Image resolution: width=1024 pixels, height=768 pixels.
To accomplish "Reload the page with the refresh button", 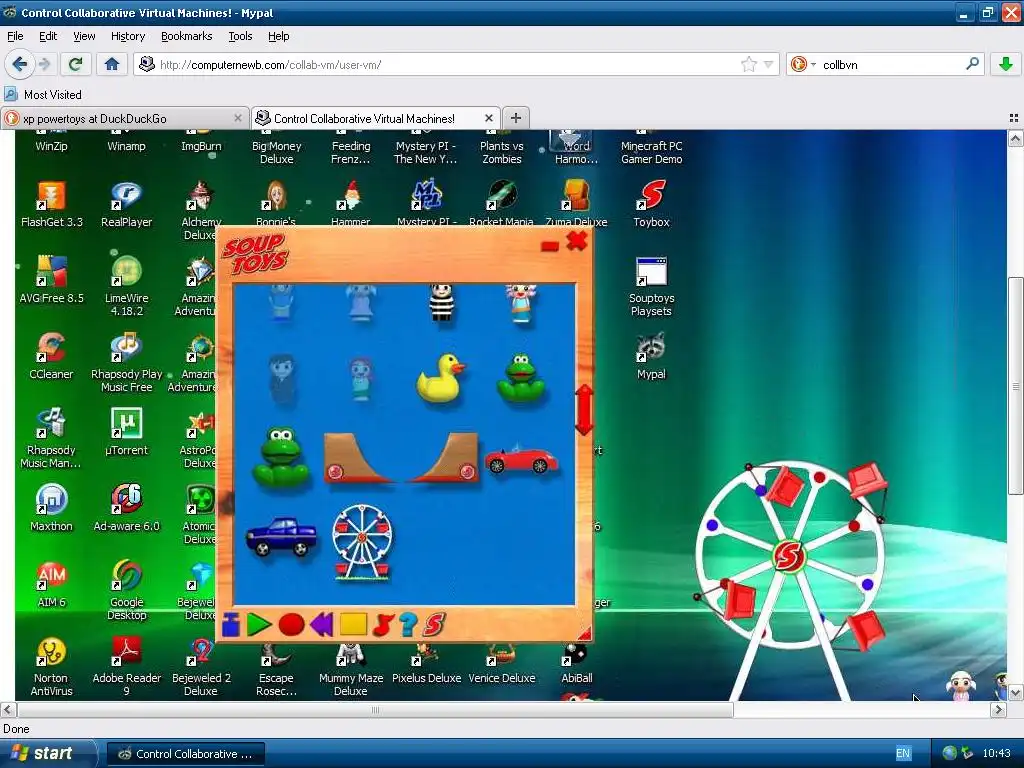I will tap(75, 64).
